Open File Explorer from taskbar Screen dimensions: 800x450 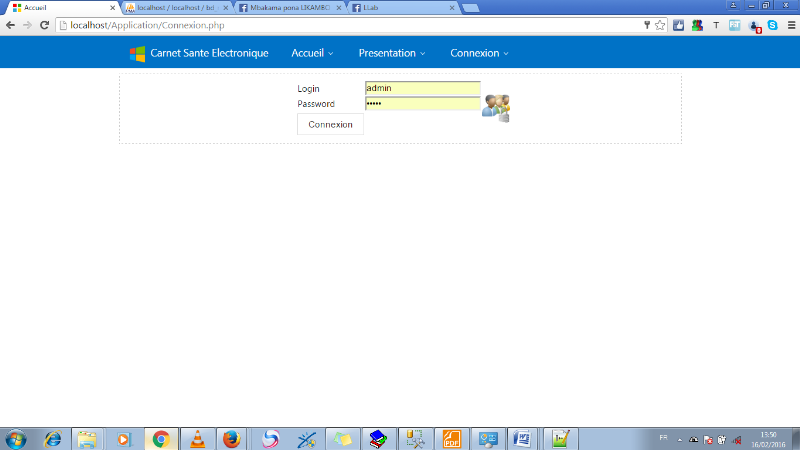tap(87, 439)
